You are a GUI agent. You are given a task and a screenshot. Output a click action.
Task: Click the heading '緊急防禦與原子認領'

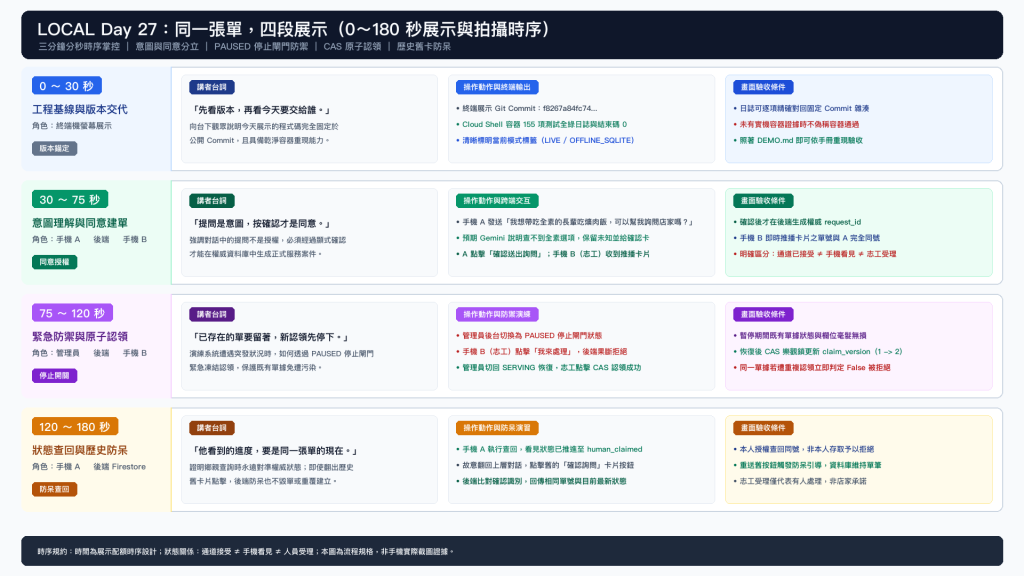point(80,336)
